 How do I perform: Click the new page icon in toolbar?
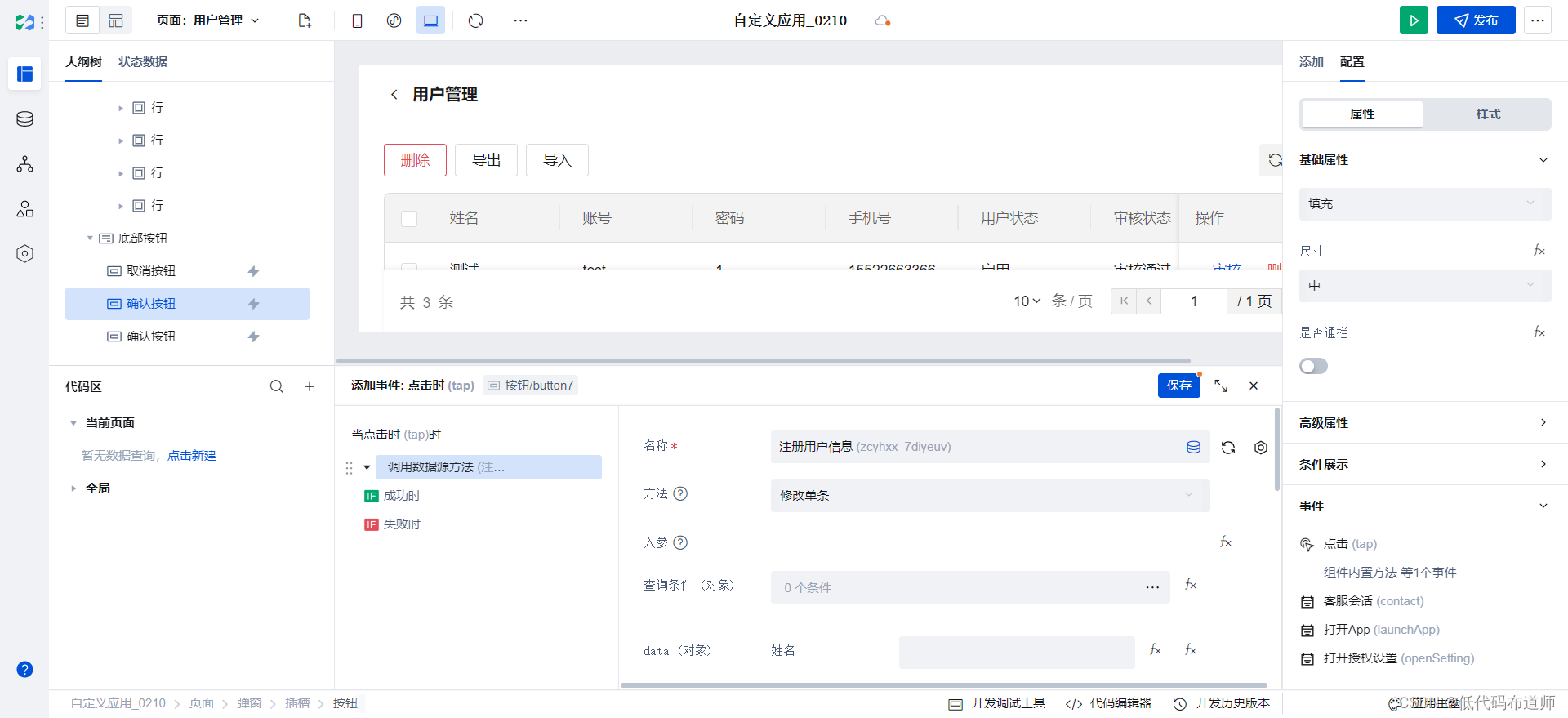pyautogui.click(x=305, y=20)
